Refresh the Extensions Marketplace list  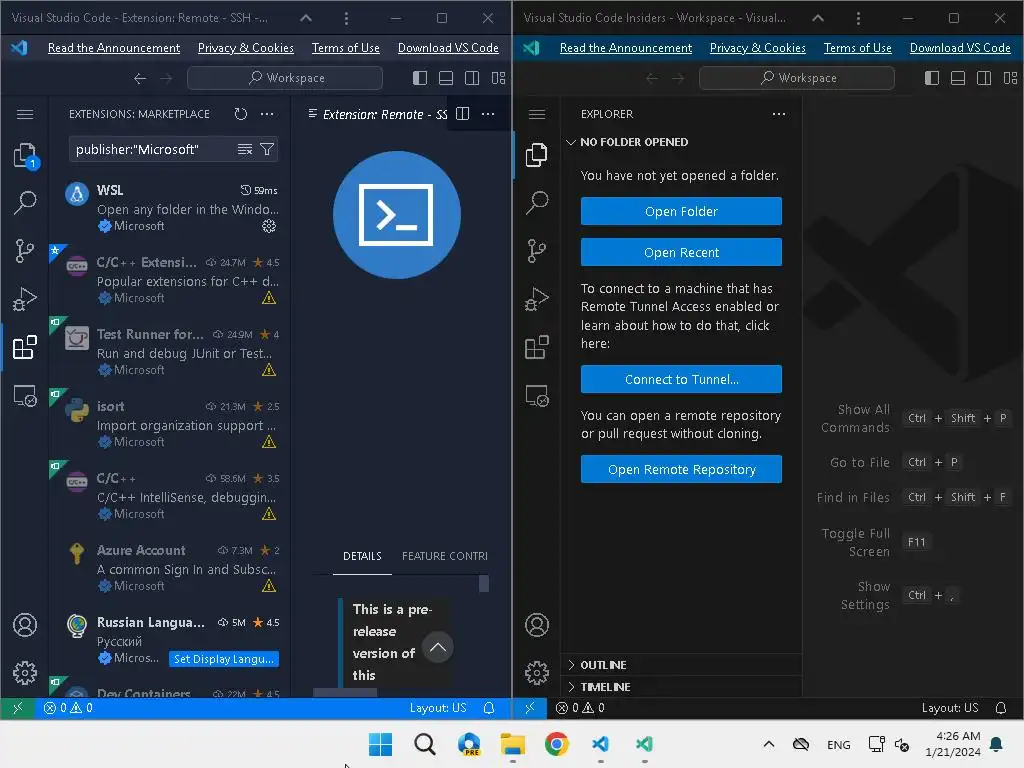[x=241, y=114]
